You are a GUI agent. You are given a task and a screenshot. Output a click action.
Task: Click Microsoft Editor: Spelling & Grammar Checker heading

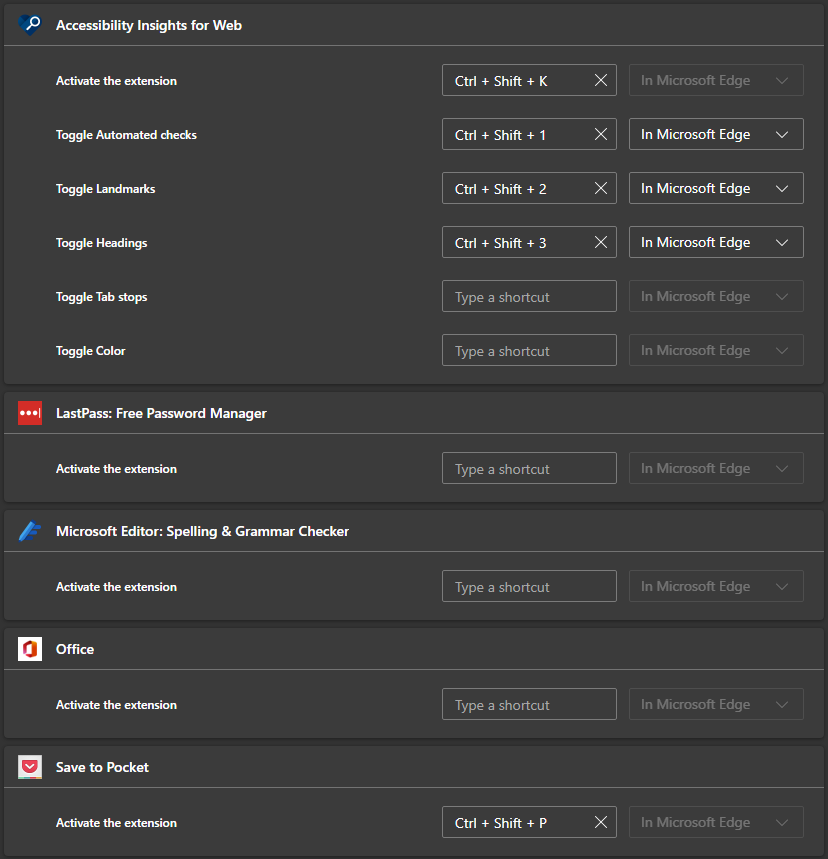coord(202,531)
